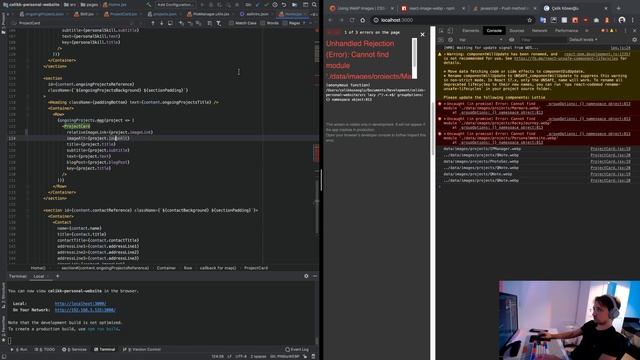Open the Chrome three-dot menu
Screen dimensions: 640x360
634,20
